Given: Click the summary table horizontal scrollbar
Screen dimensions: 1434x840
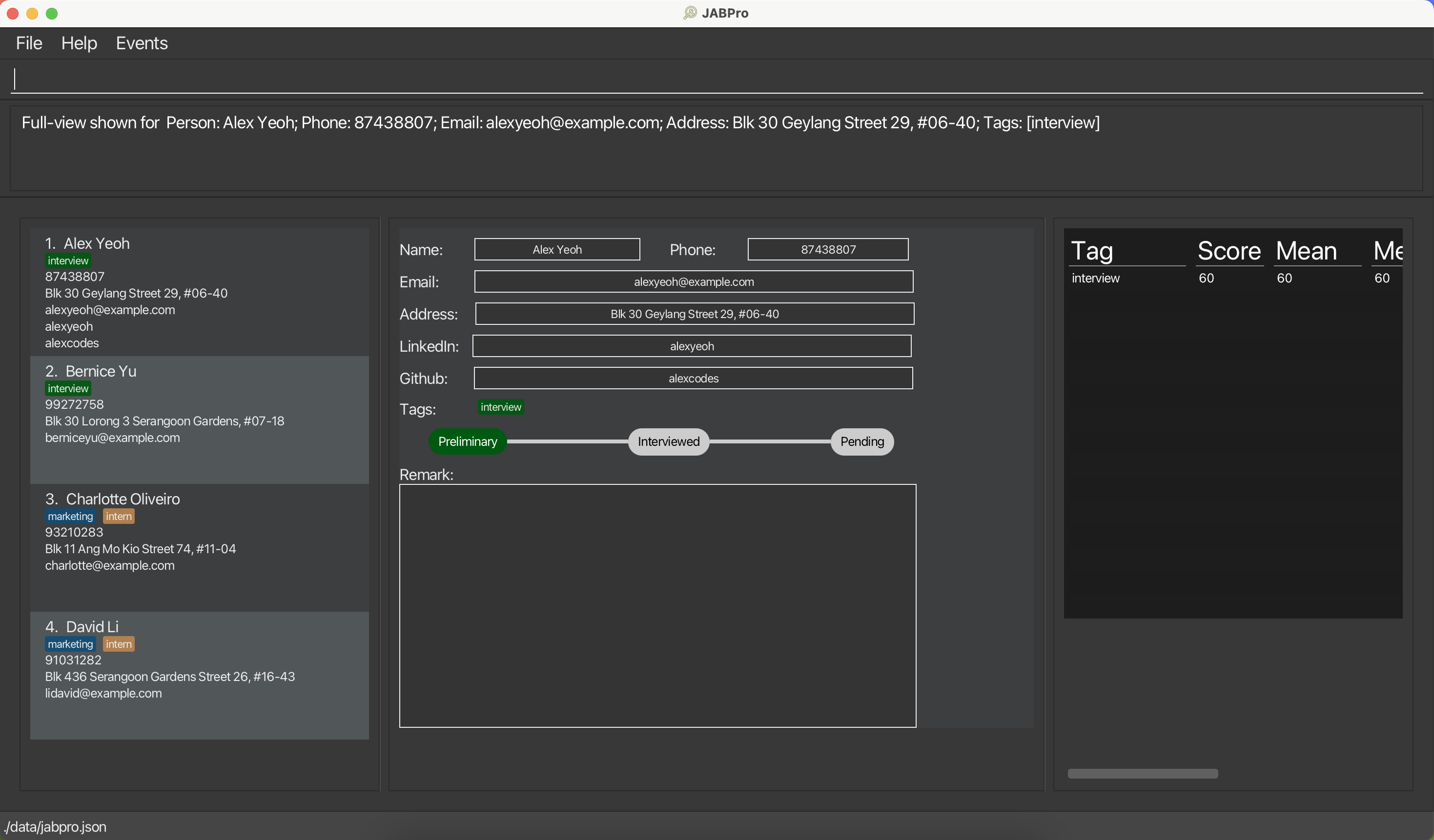Looking at the screenshot, I should pos(1142,774).
